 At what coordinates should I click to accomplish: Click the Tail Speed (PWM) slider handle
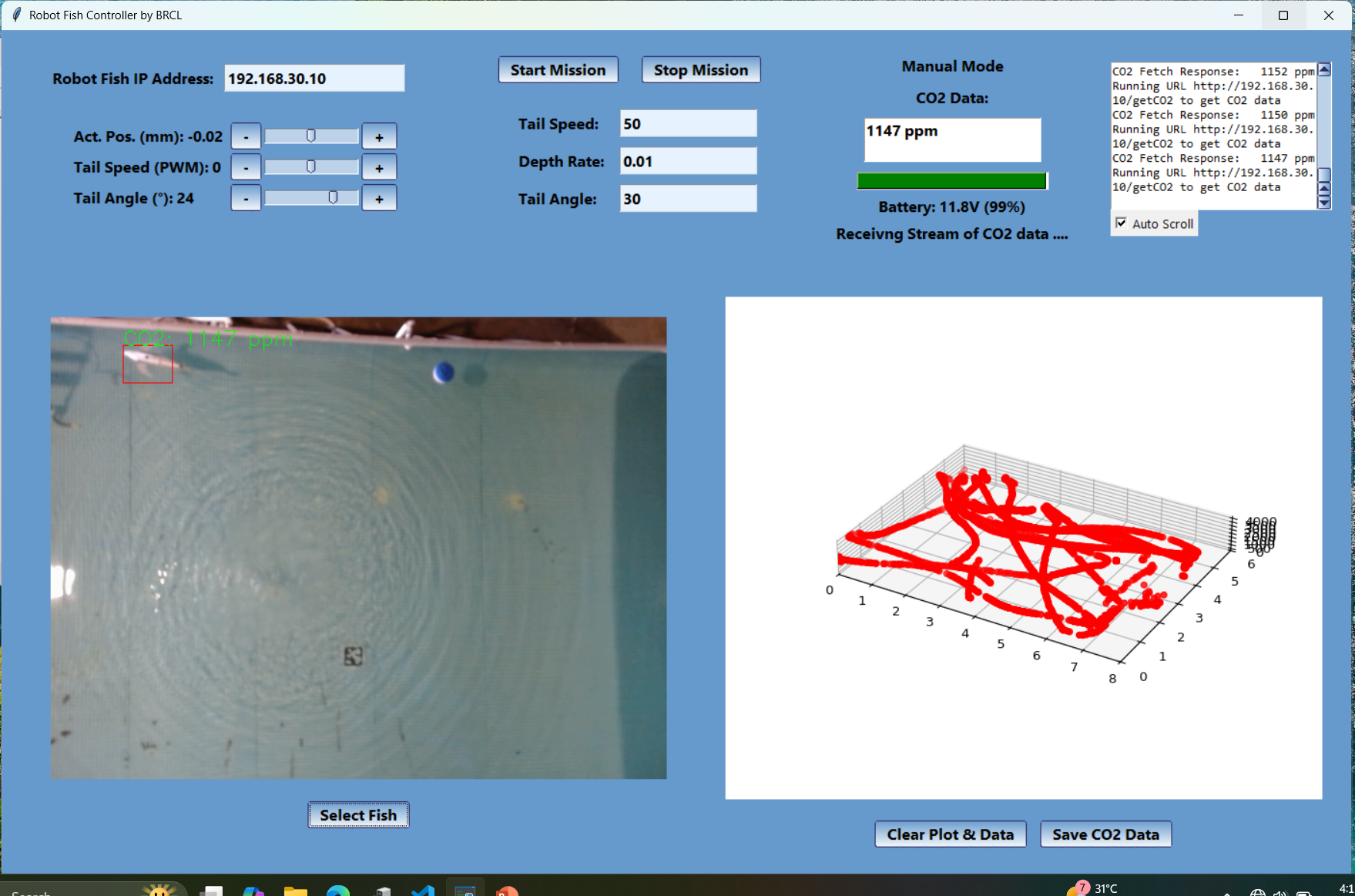[311, 167]
